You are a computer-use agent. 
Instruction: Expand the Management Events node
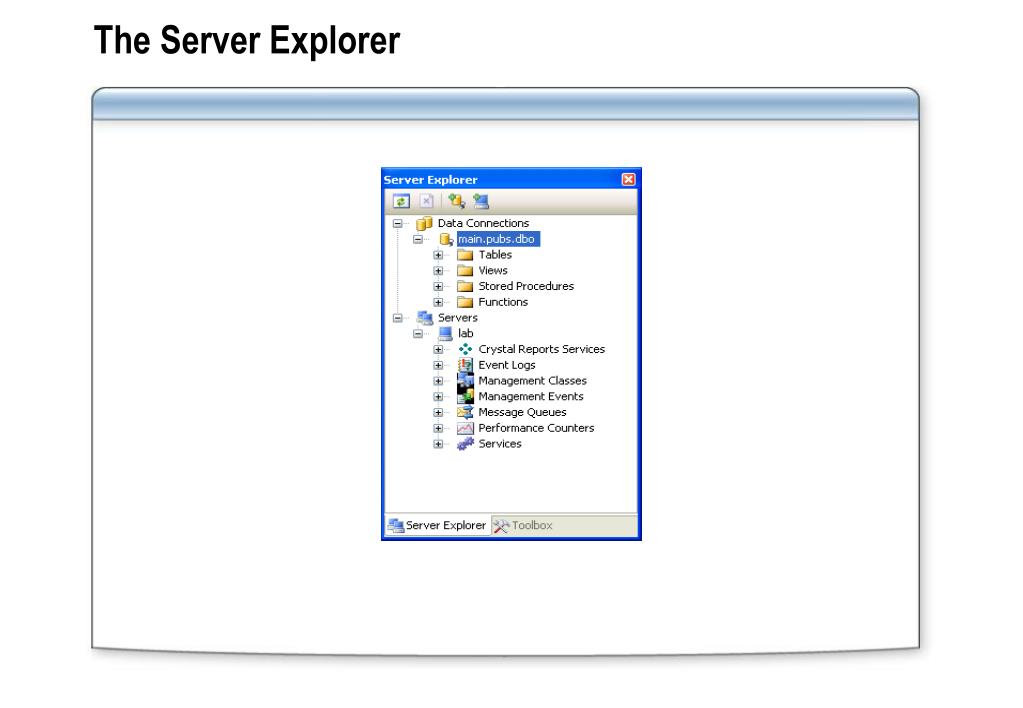[x=438, y=396]
